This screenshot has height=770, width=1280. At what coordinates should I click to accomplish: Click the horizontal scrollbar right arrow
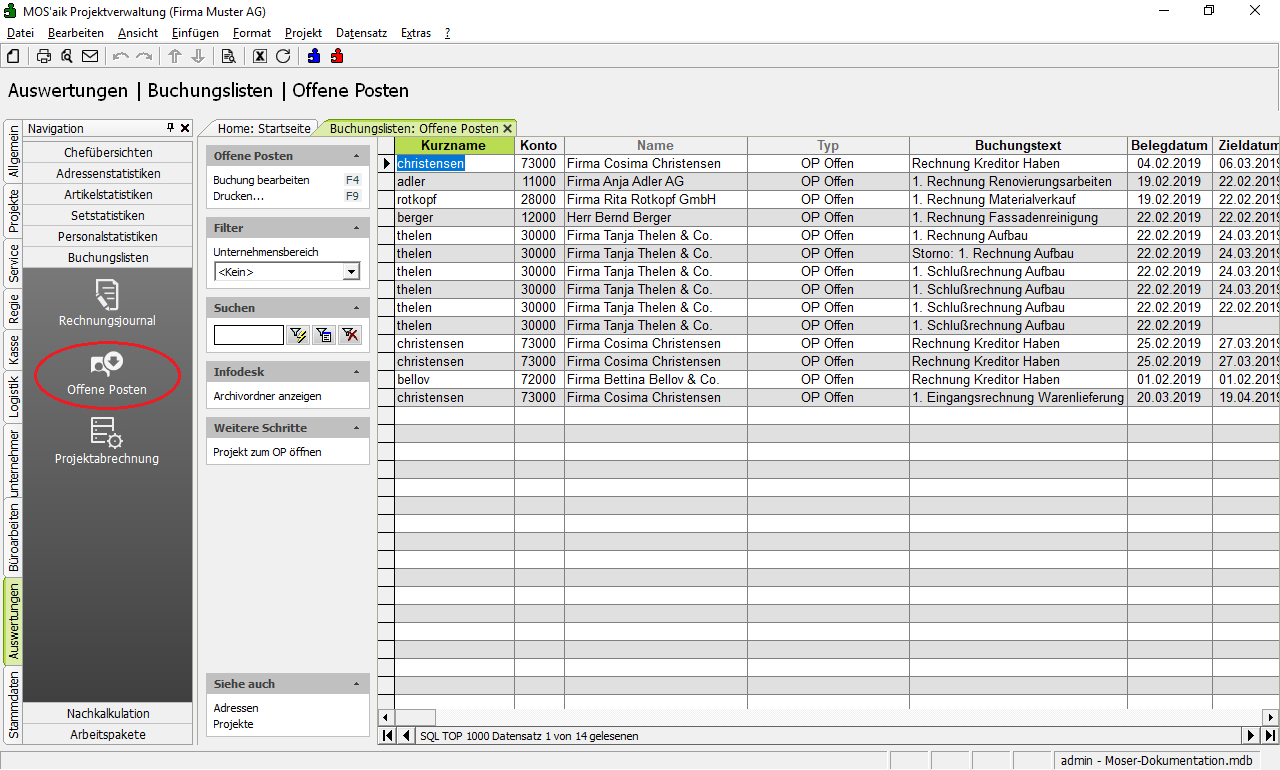click(1271, 717)
